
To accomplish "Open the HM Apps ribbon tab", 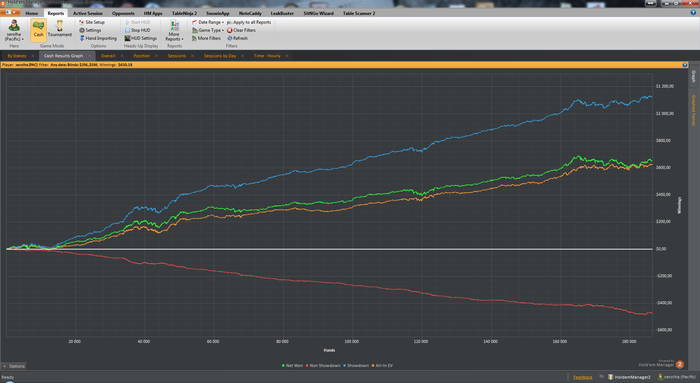I will click(153, 13).
